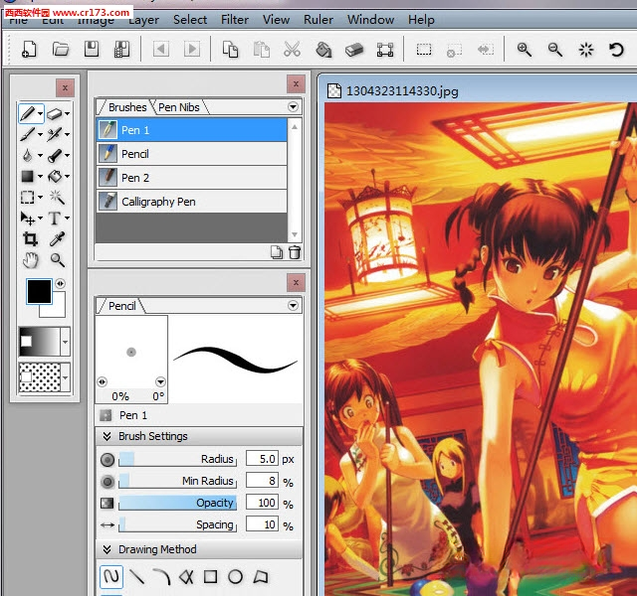Viewport: 637px width, 596px height.
Task: Choose the Pen 2 brush
Action: 192,178
